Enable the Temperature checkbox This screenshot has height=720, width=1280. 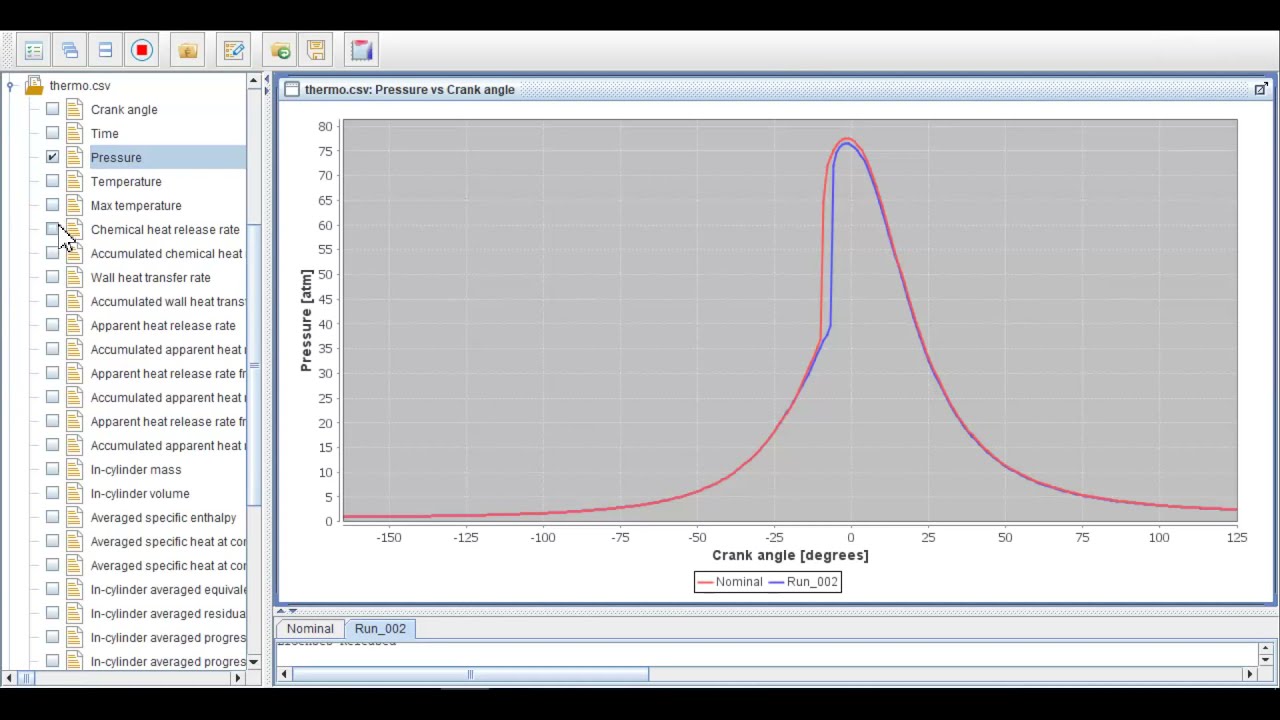tap(52, 182)
